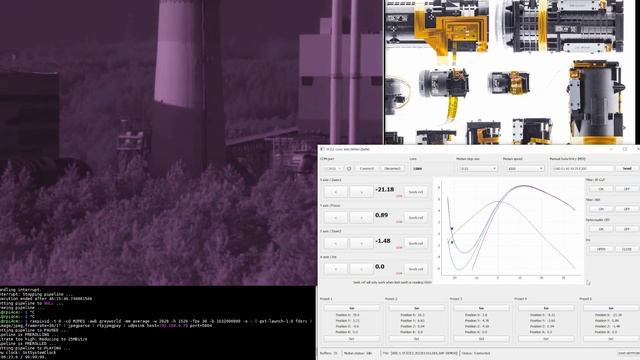Turn Filter IR CUT OFF

click(x=627, y=189)
